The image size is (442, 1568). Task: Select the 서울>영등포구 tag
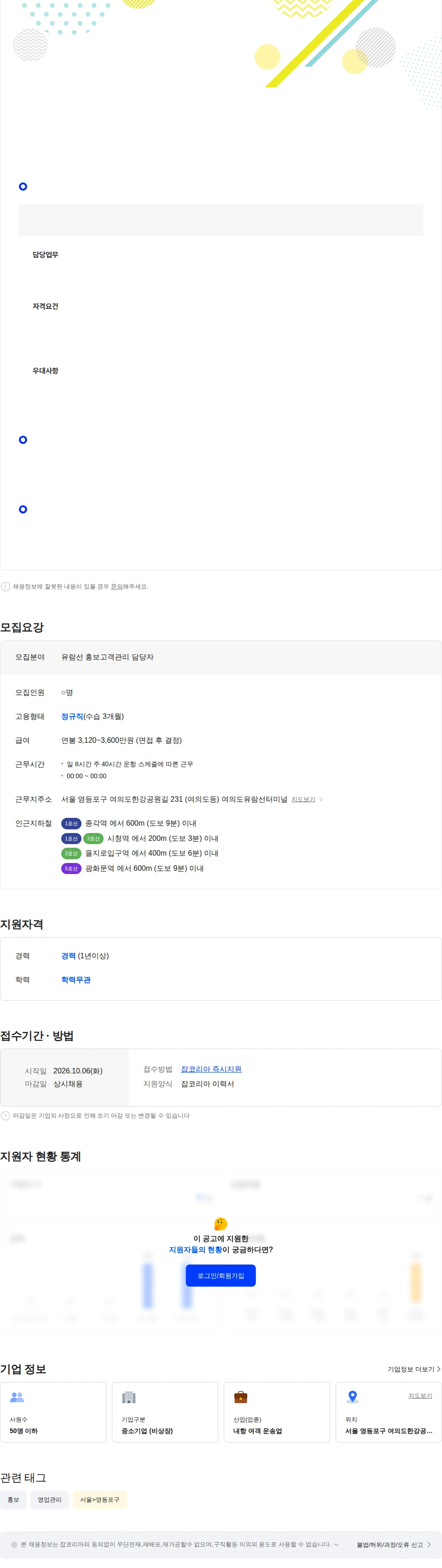100,1500
